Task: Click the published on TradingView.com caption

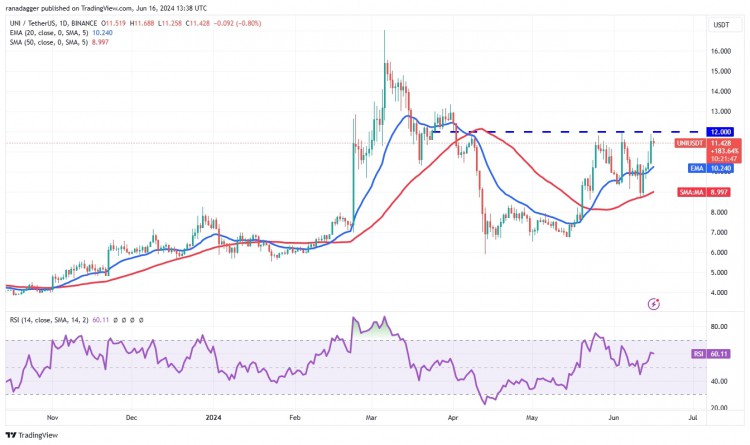Action: [x=106, y=8]
